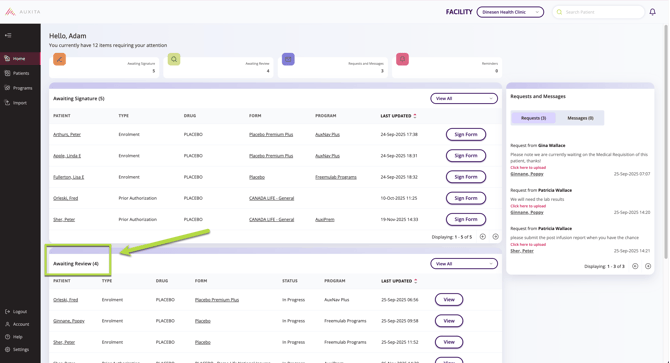This screenshot has height=363, width=670.
Task: Open the notifications bell in the header
Action: tap(652, 12)
